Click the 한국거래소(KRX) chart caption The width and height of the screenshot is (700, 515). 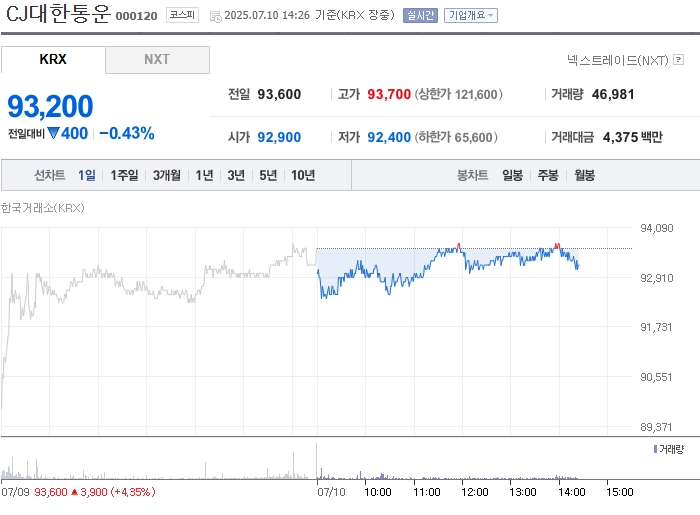point(43,208)
